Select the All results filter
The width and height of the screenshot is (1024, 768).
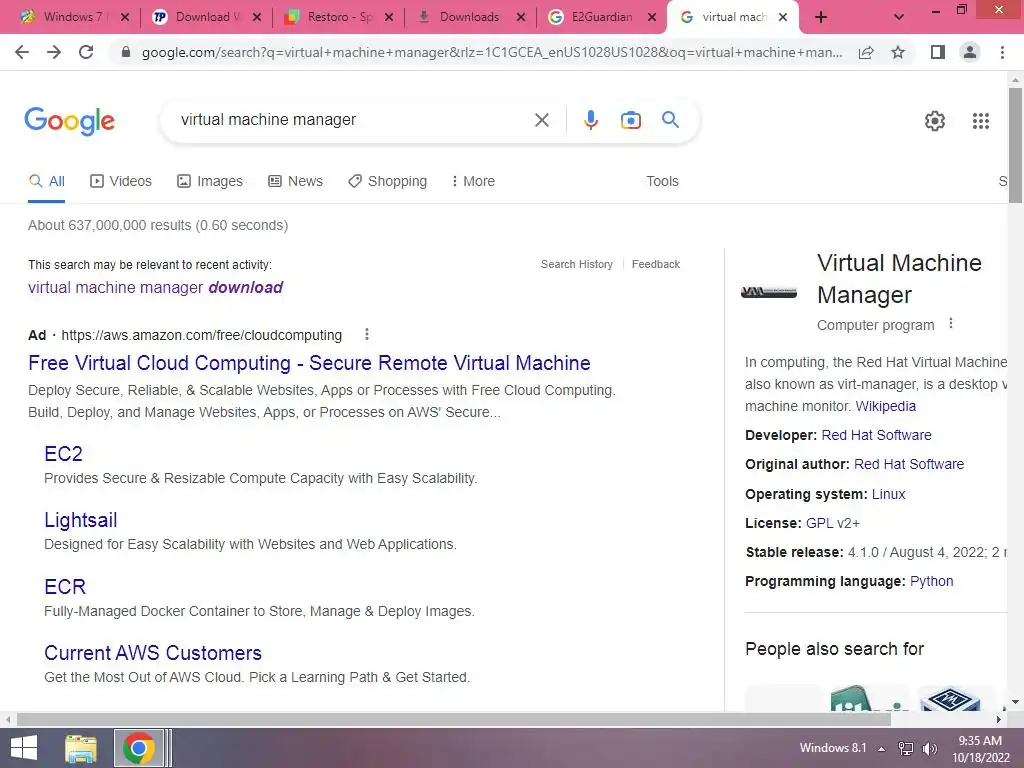click(46, 182)
